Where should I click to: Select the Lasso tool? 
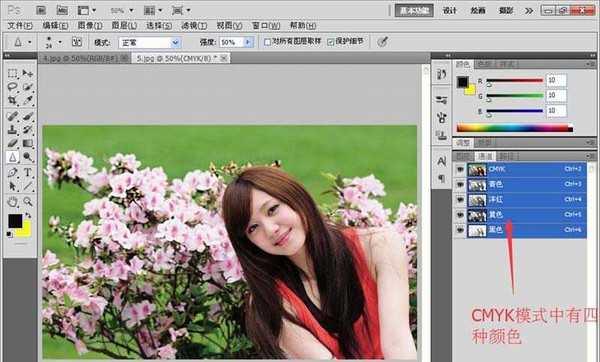tap(13, 86)
